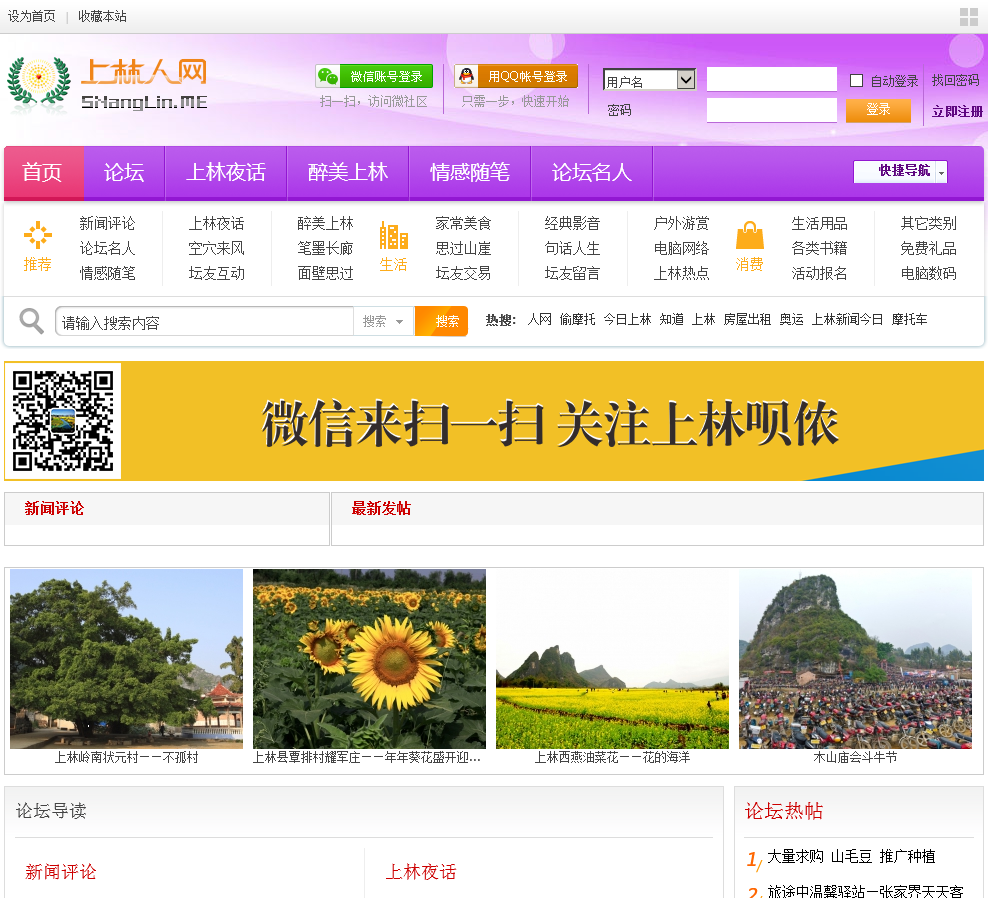Open 上林夜话 under 论坛导读
988x898 pixels.
(x=421, y=872)
